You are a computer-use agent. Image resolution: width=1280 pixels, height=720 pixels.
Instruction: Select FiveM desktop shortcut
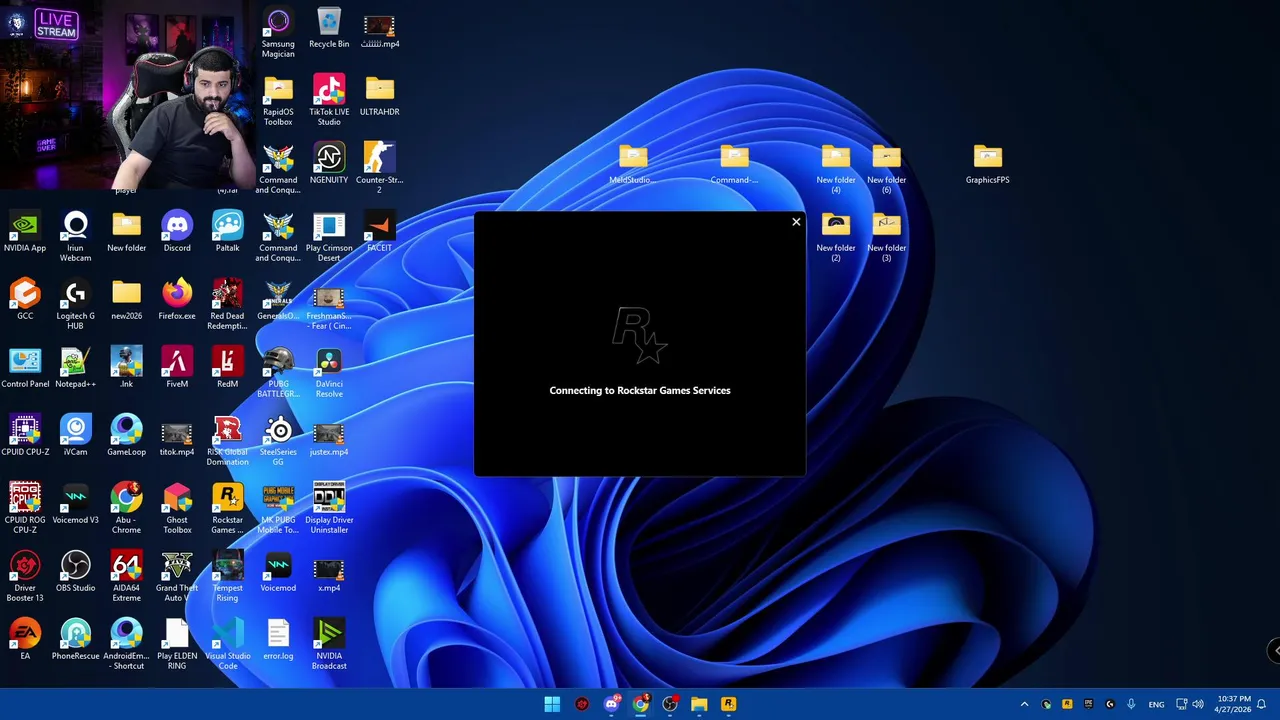(x=177, y=368)
